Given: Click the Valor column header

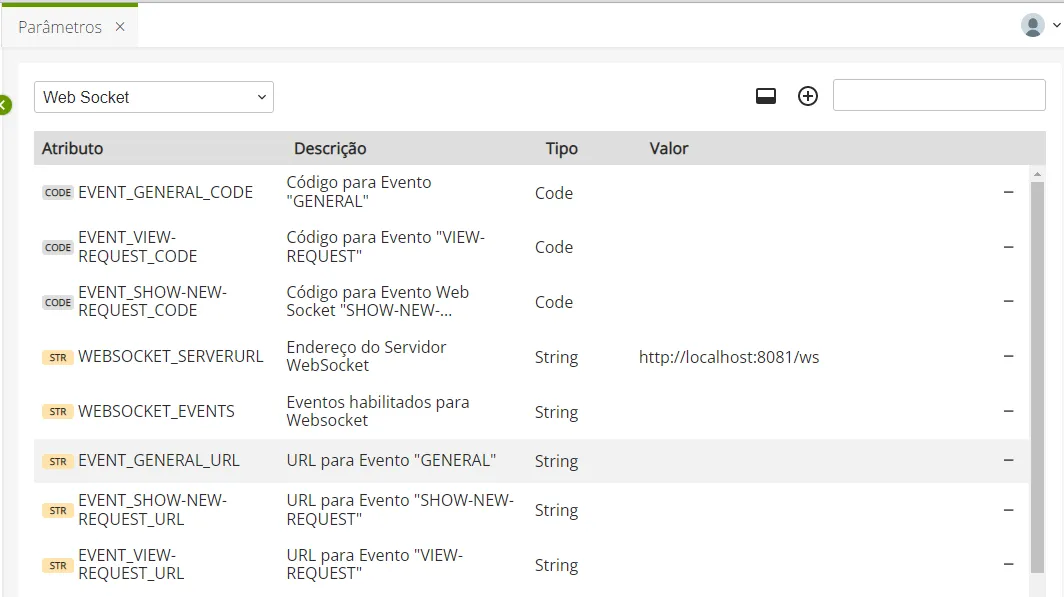Looking at the screenshot, I should [668, 149].
